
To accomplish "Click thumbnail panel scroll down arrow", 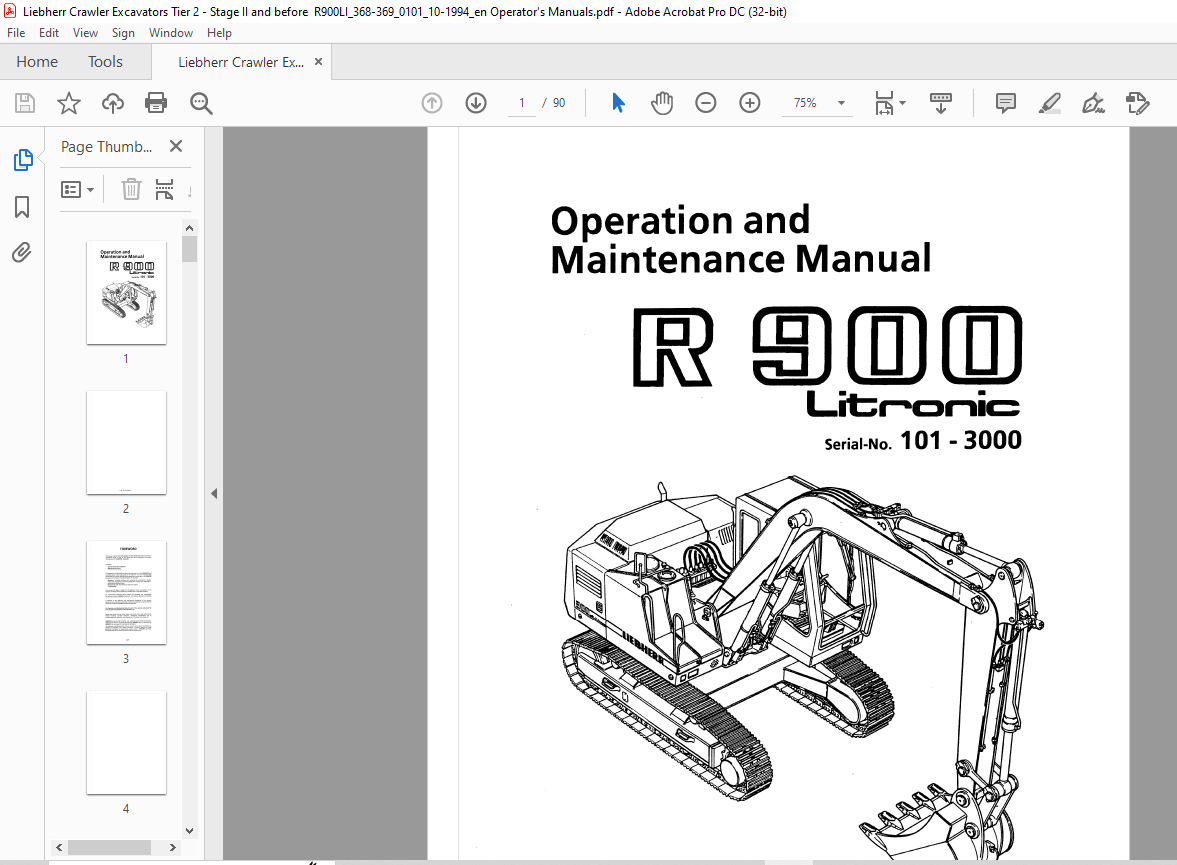I will pos(189,830).
